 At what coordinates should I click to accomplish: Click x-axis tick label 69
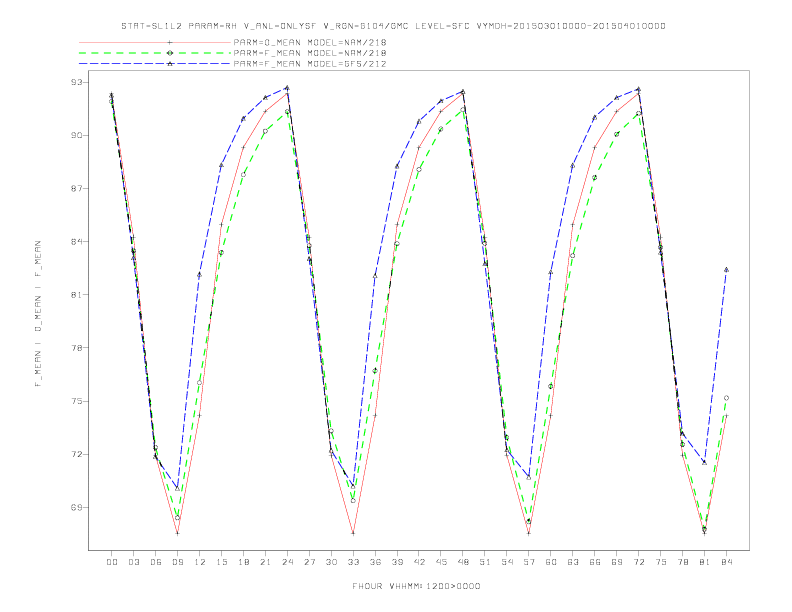click(x=617, y=562)
